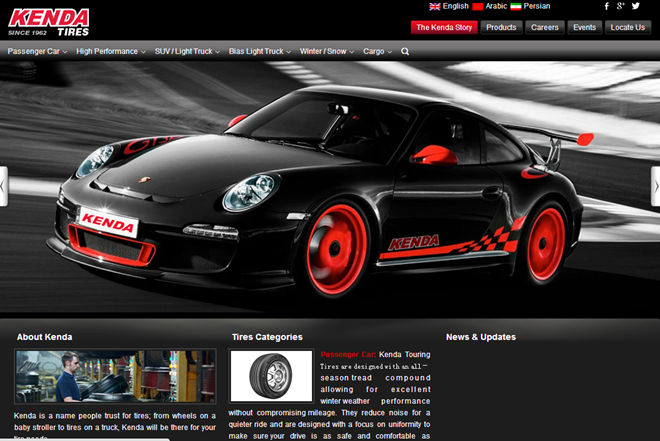This screenshot has height=441, width=660.
Task: Open the Locate Us tab
Action: [628, 27]
